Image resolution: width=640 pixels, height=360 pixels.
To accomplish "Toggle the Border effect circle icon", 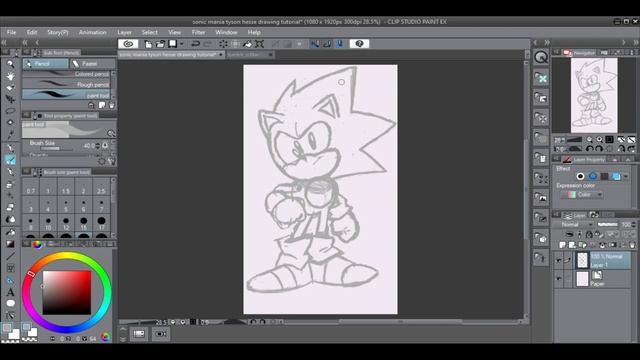I will pos(580,176).
